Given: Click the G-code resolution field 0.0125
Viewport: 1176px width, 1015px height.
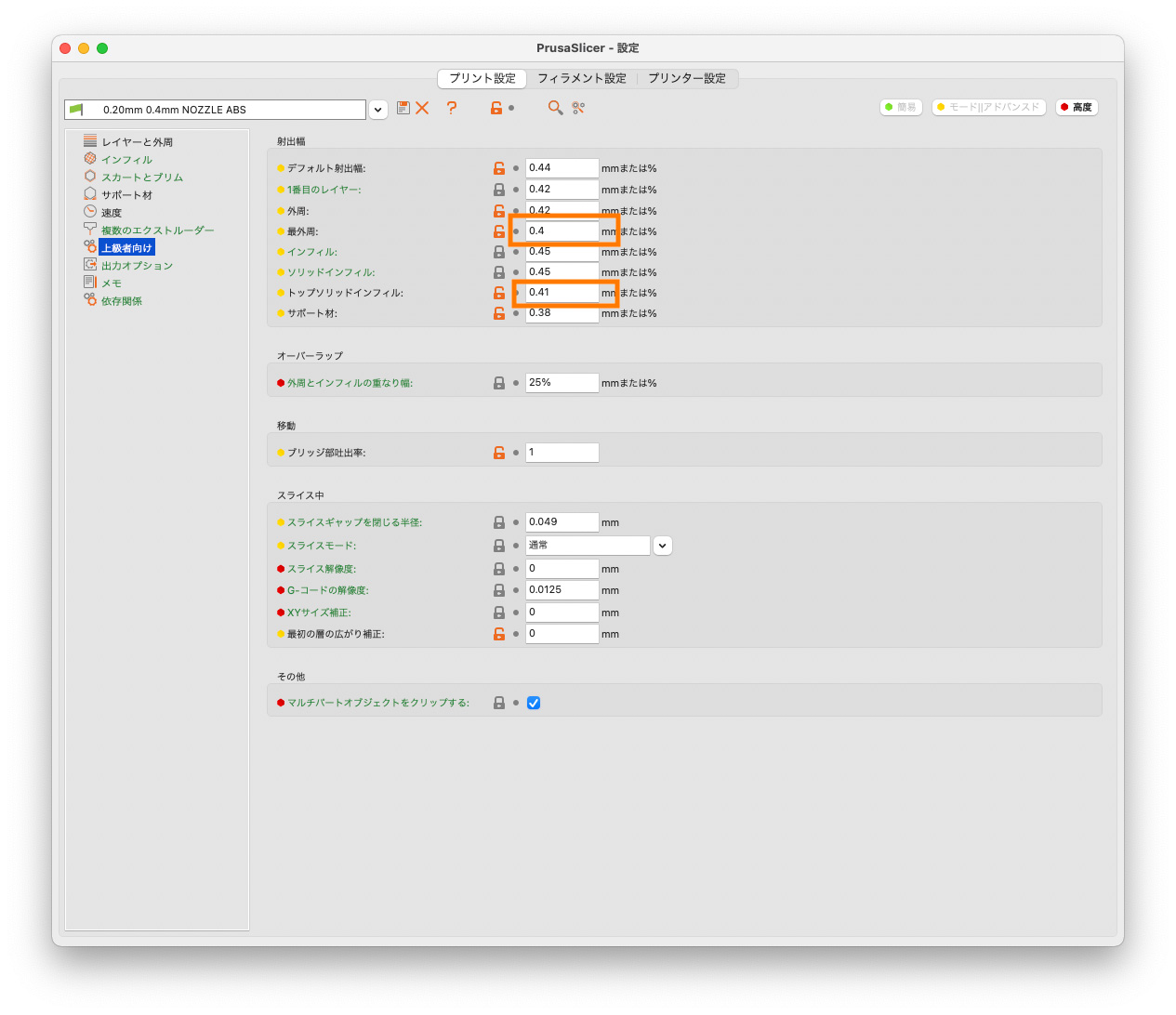Looking at the screenshot, I should pyautogui.click(x=562, y=590).
